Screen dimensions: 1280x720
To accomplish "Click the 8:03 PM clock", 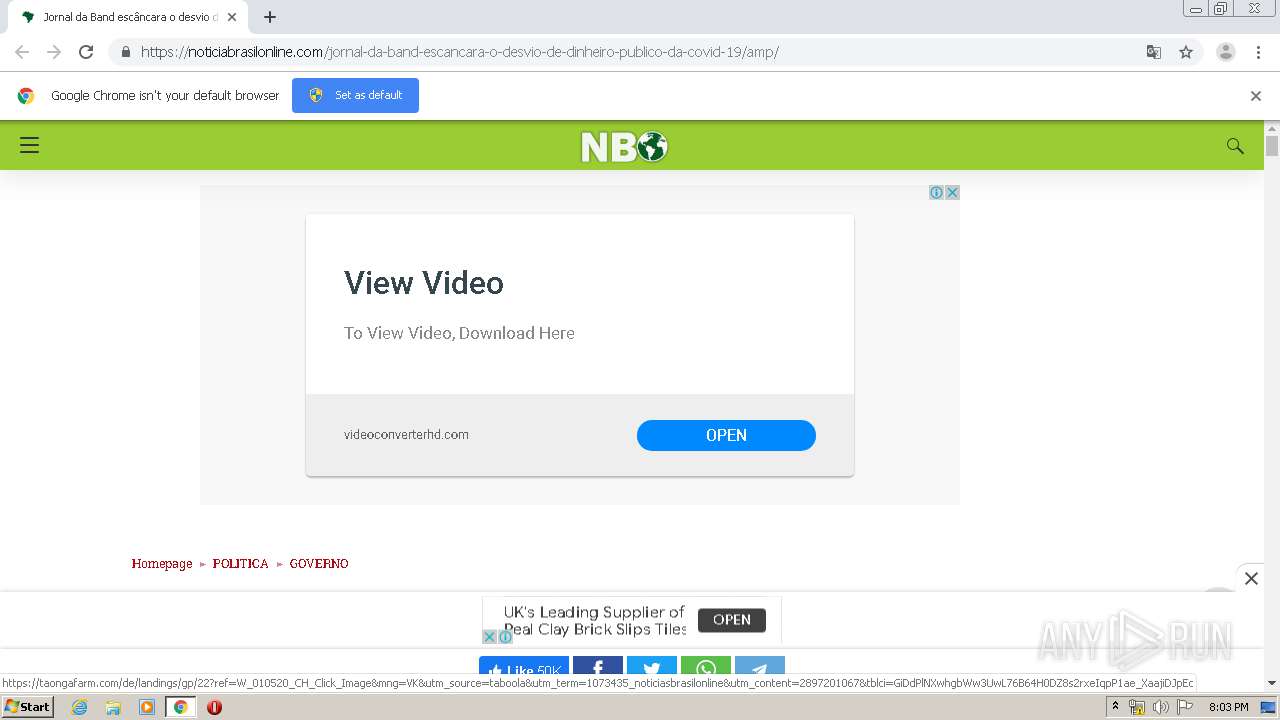I will tap(1228, 707).
